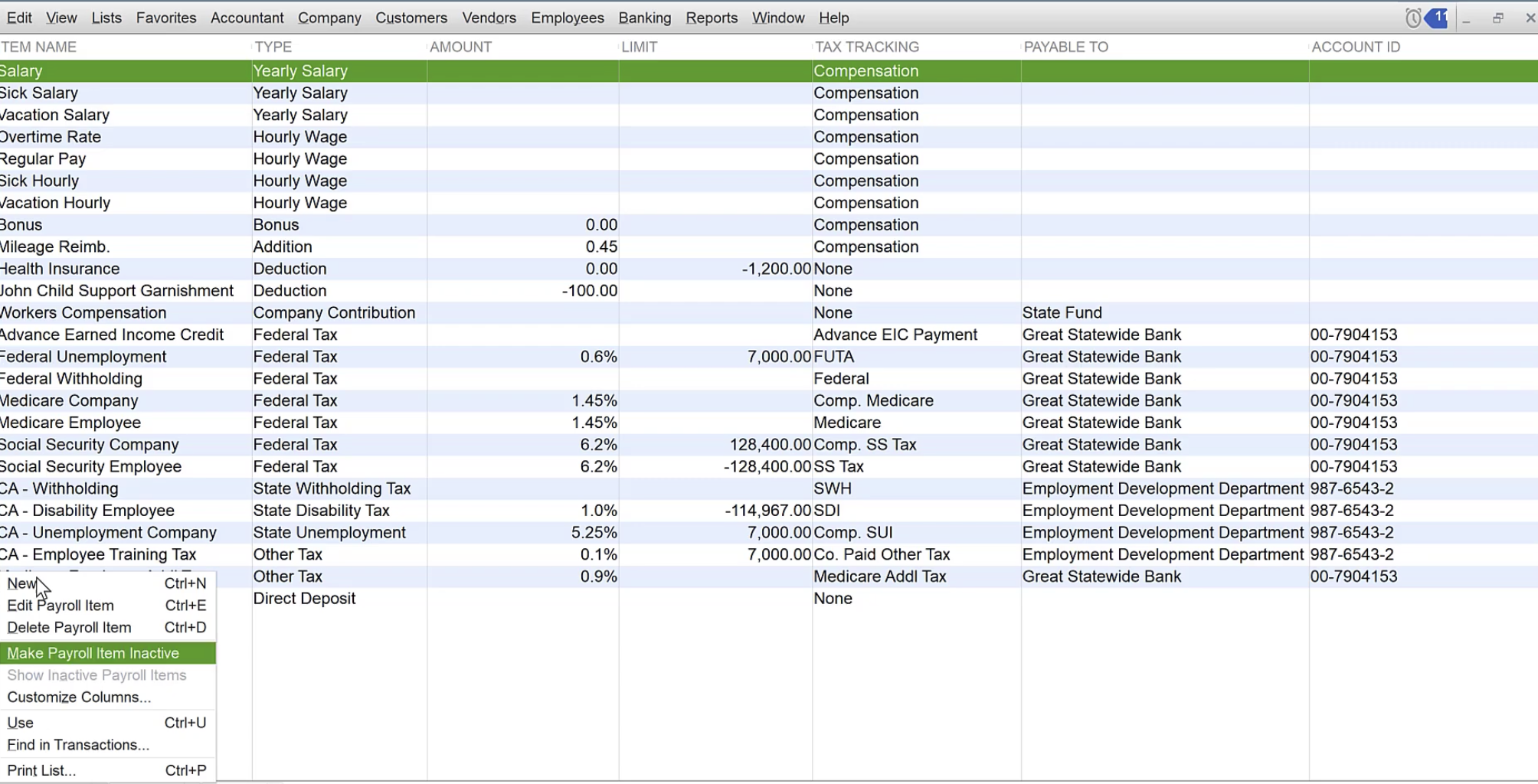The image size is (1538, 784).
Task: Select Edit Payroll Item from context menu
Action: 61,606
